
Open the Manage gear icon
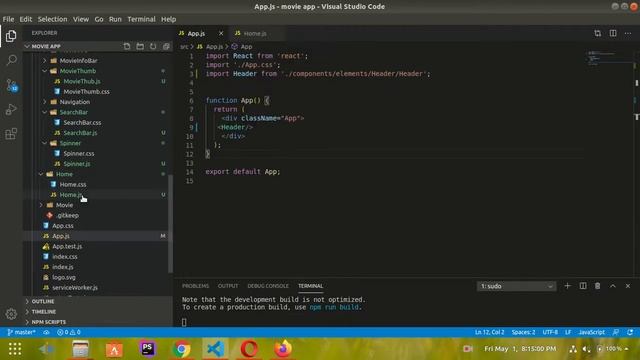point(11,313)
